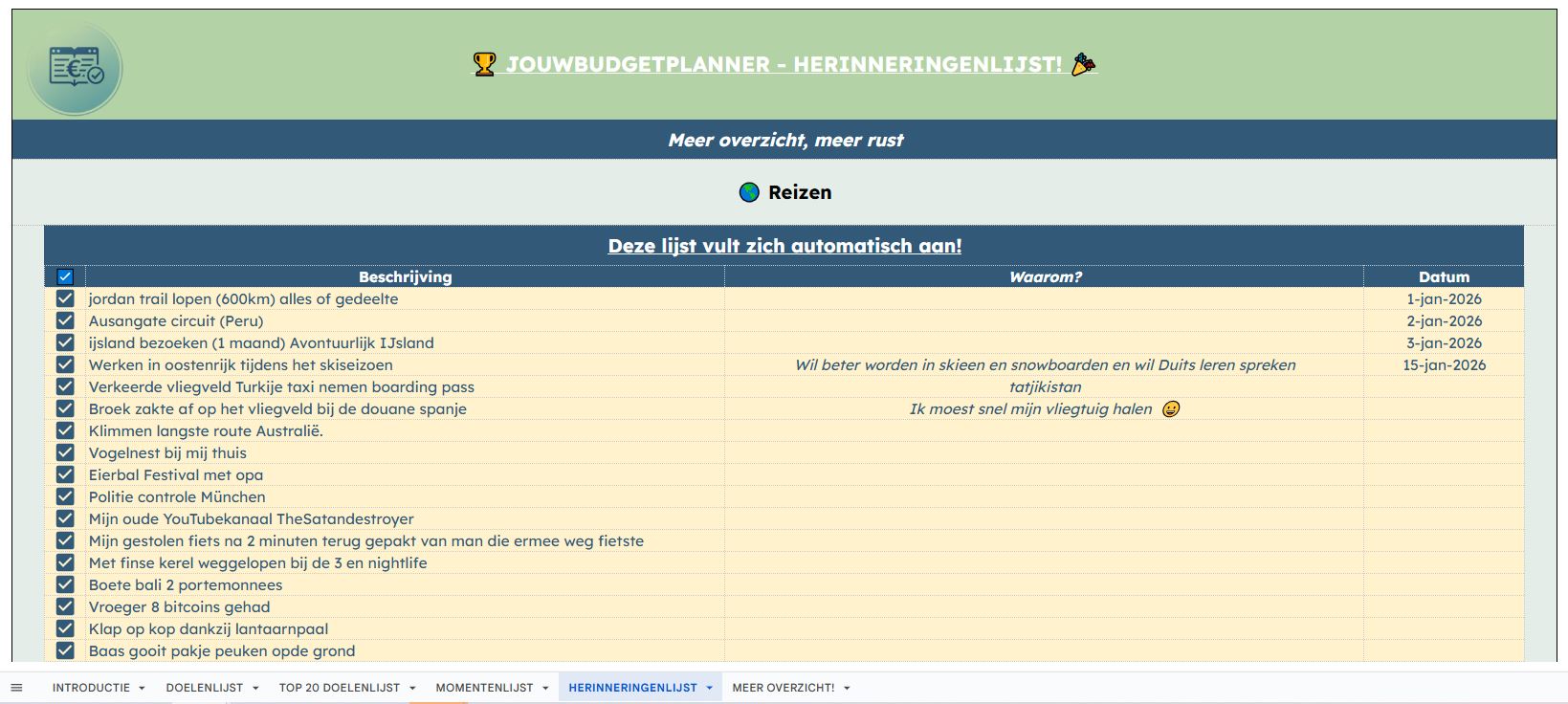Uncheck the jordan trail lopen checkbox

pyautogui.click(x=65, y=298)
